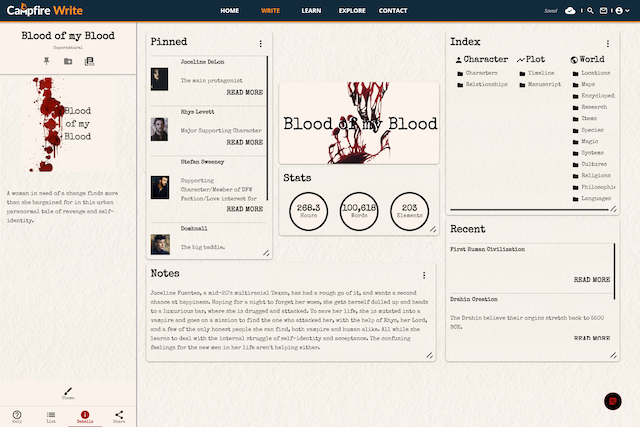
Task: Select Stefan Sweeney portrait thumbnail
Action: (x=160, y=187)
